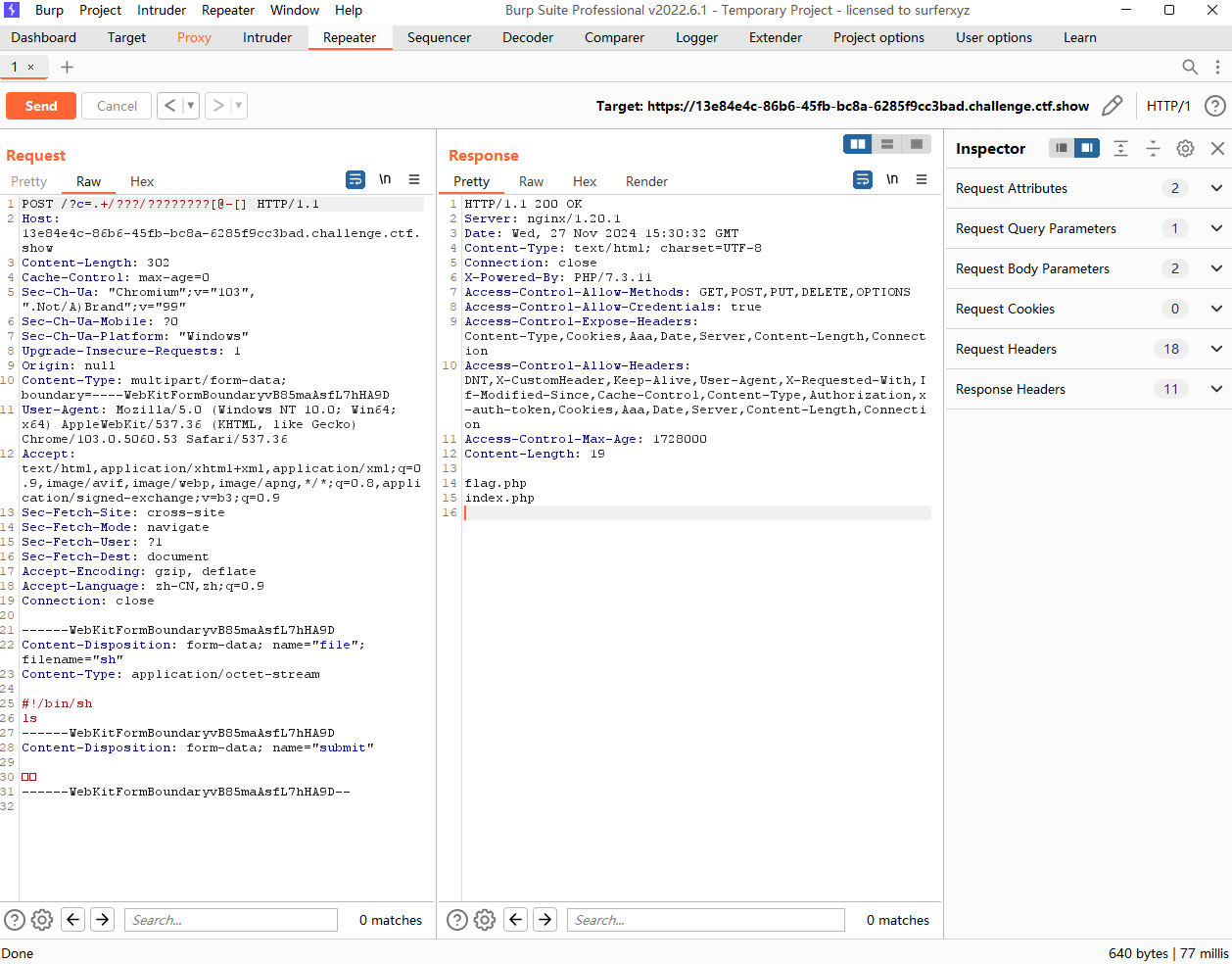Open search settings gear below Response pane
This screenshot has height=964, width=1232.
[485, 920]
